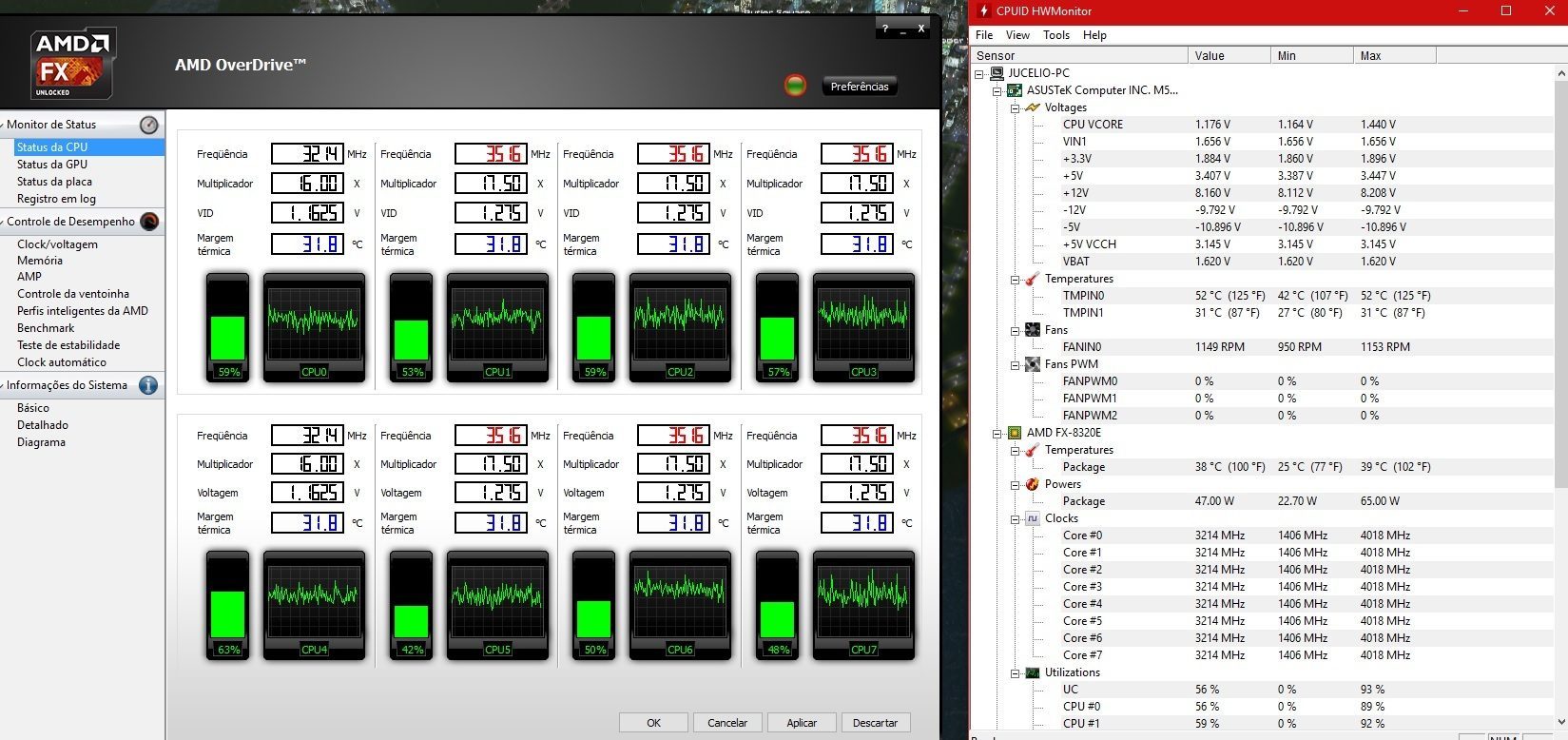The image size is (1568, 740).
Task: Click the Value column header
Action: tap(1229, 55)
